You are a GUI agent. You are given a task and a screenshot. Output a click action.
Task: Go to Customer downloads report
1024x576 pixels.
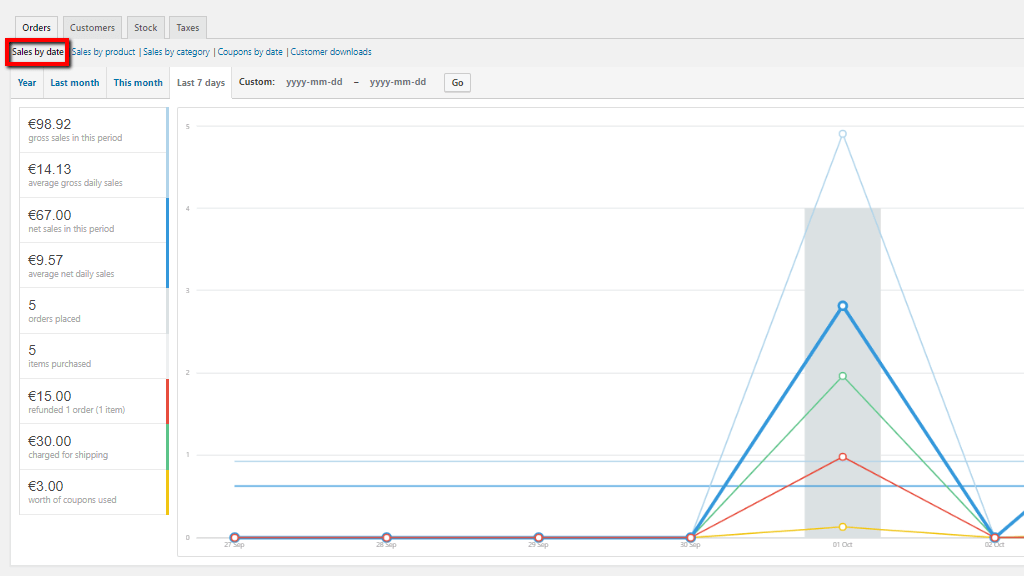pos(332,52)
